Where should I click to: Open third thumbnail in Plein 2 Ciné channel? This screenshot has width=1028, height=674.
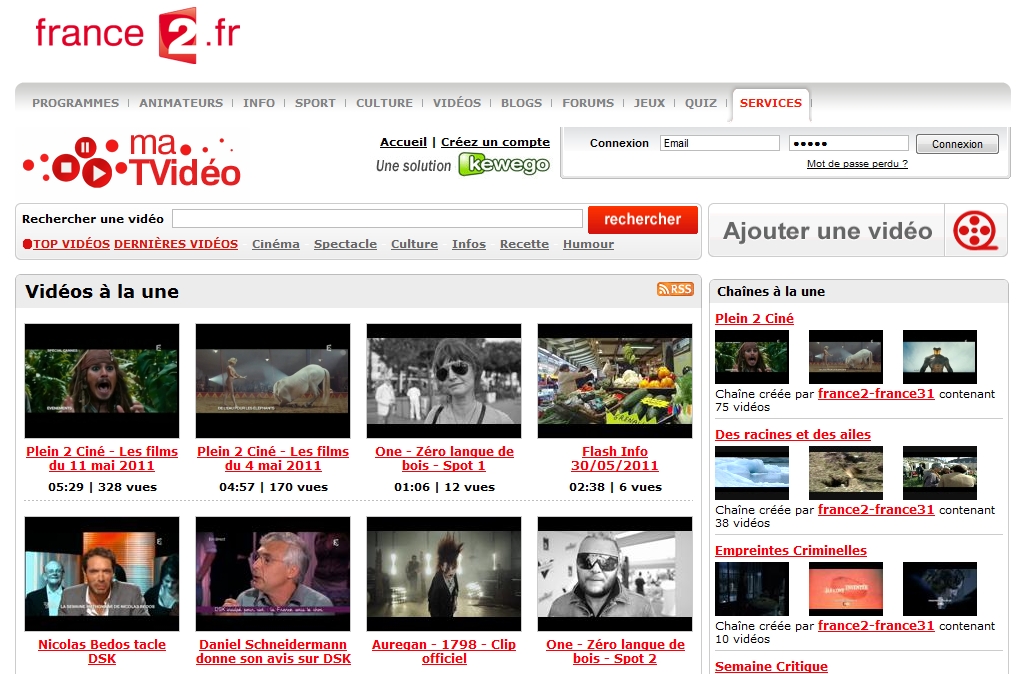tap(939, 357)
